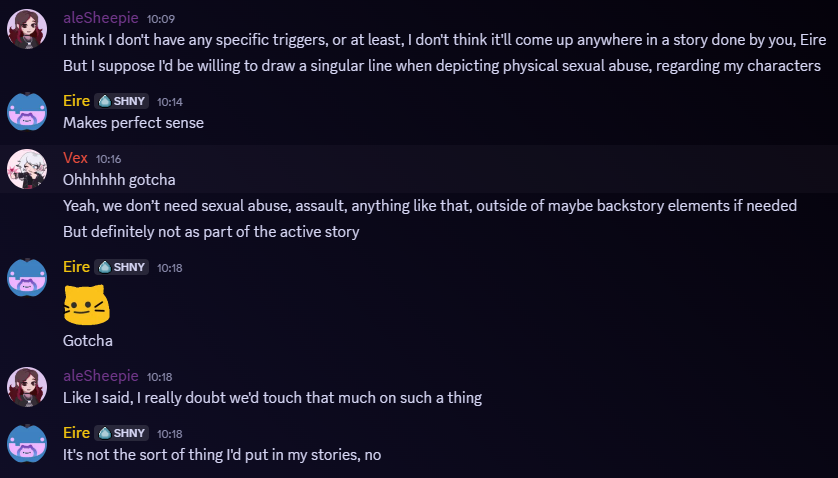Image resolution: width=838 pixels, height=478 pixels.
Task: Click the SHNY tag above the cat emoji
Action: click(122, 267)
